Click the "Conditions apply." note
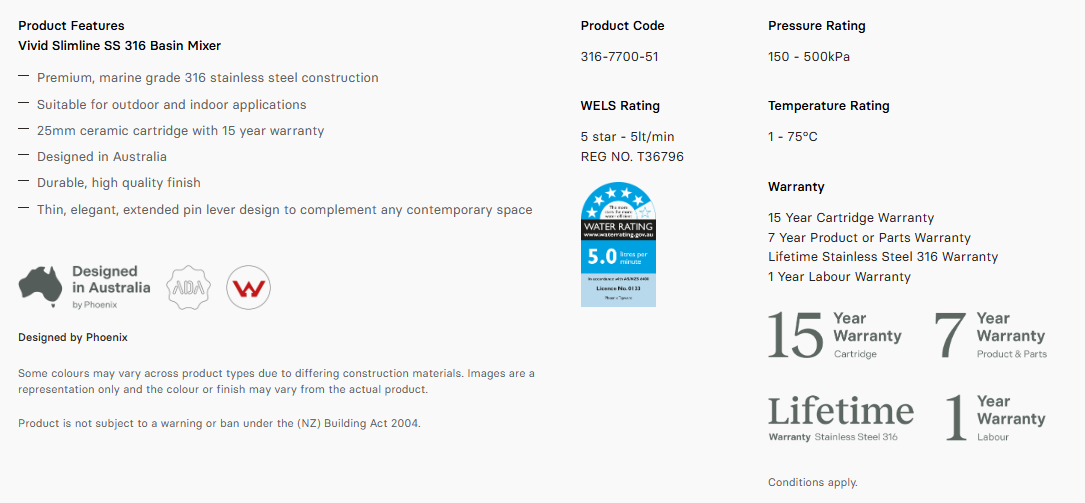1085x503 pixels. tap(812, 483)
